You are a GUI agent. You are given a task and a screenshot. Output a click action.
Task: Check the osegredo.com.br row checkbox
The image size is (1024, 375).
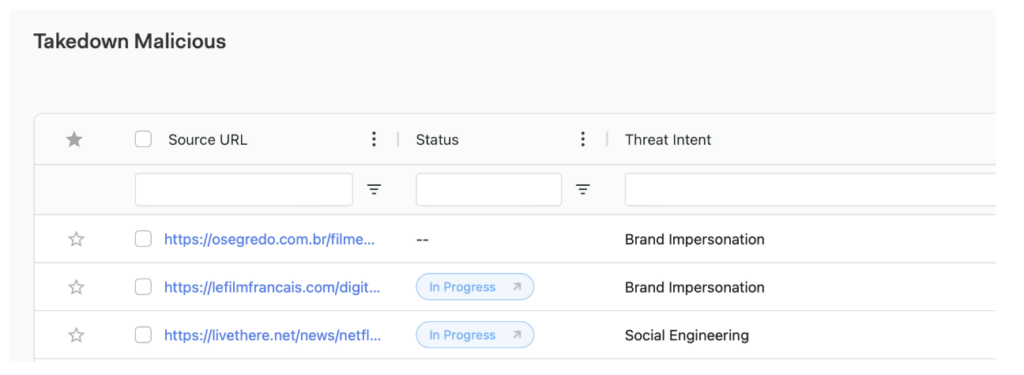tap(143, 239)
